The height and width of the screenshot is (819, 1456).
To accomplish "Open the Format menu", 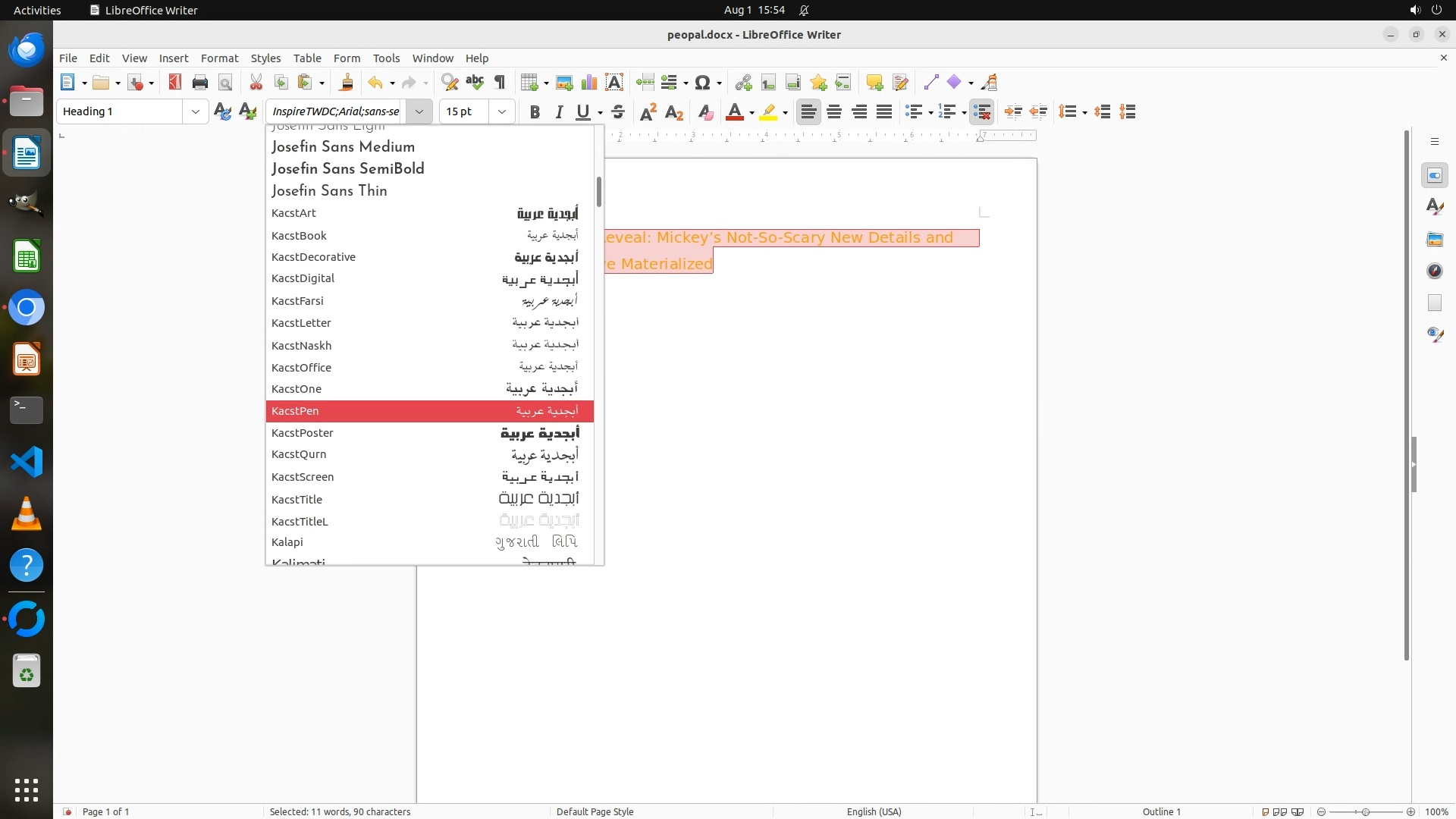I will click(x=219, y=58).
